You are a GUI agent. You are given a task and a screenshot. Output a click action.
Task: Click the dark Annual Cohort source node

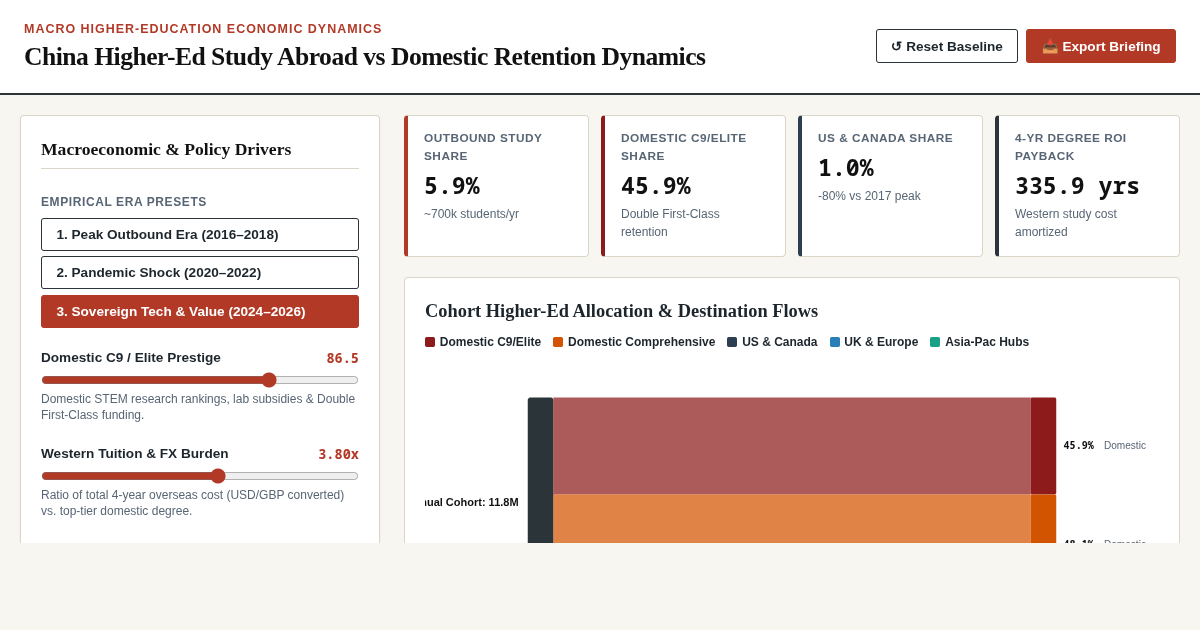point(540,470)
